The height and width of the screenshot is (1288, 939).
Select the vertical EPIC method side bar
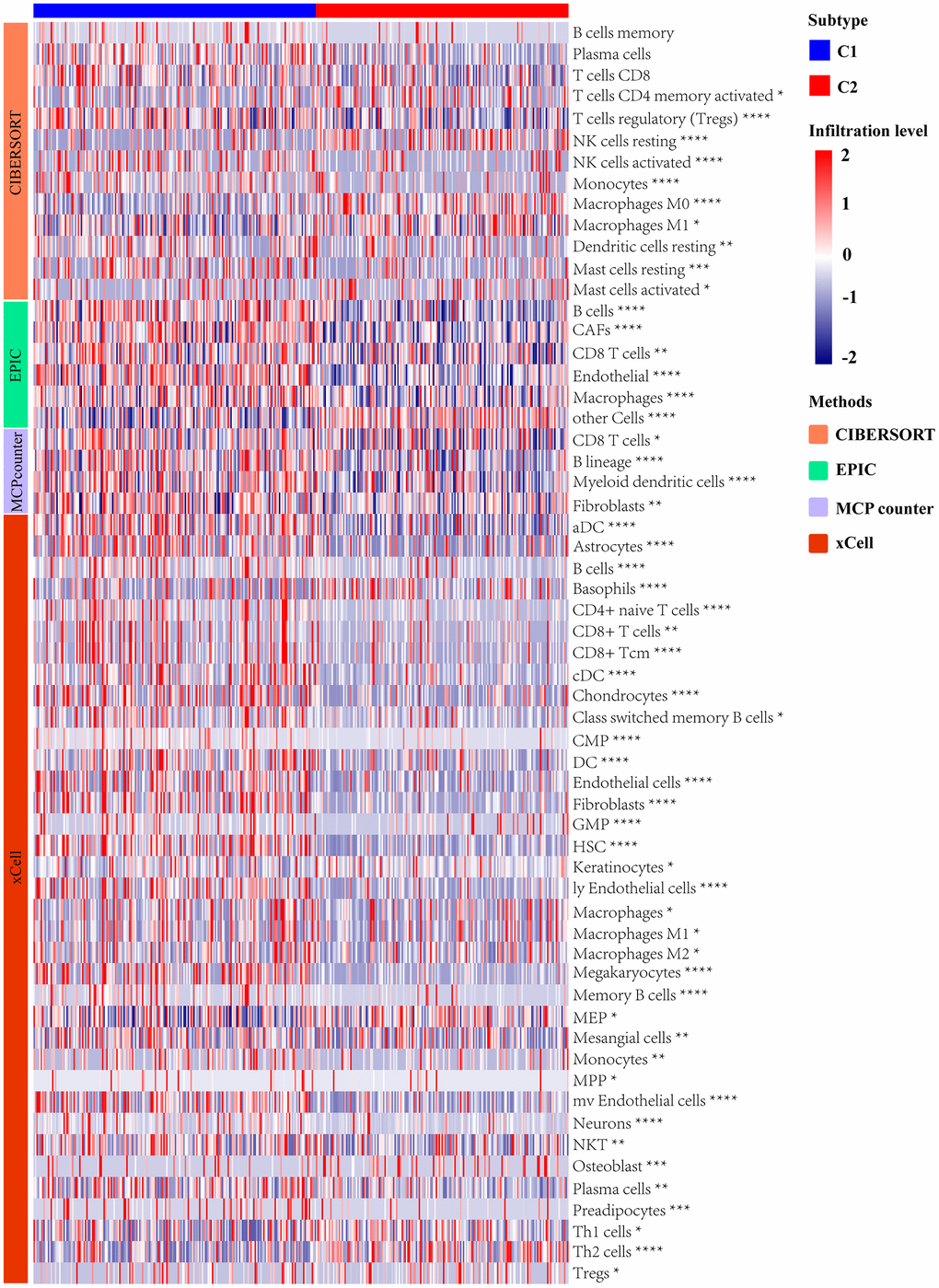[16, 364]
